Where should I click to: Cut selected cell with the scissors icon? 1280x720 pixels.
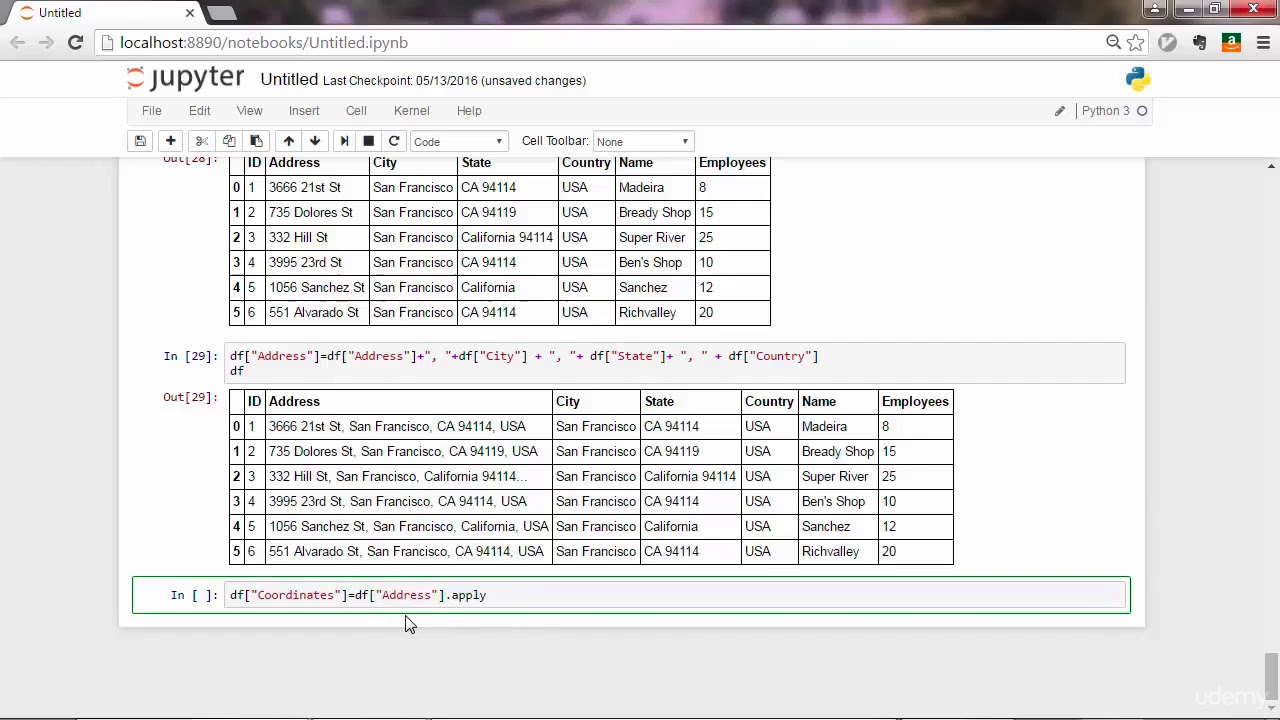coord(201,141)
